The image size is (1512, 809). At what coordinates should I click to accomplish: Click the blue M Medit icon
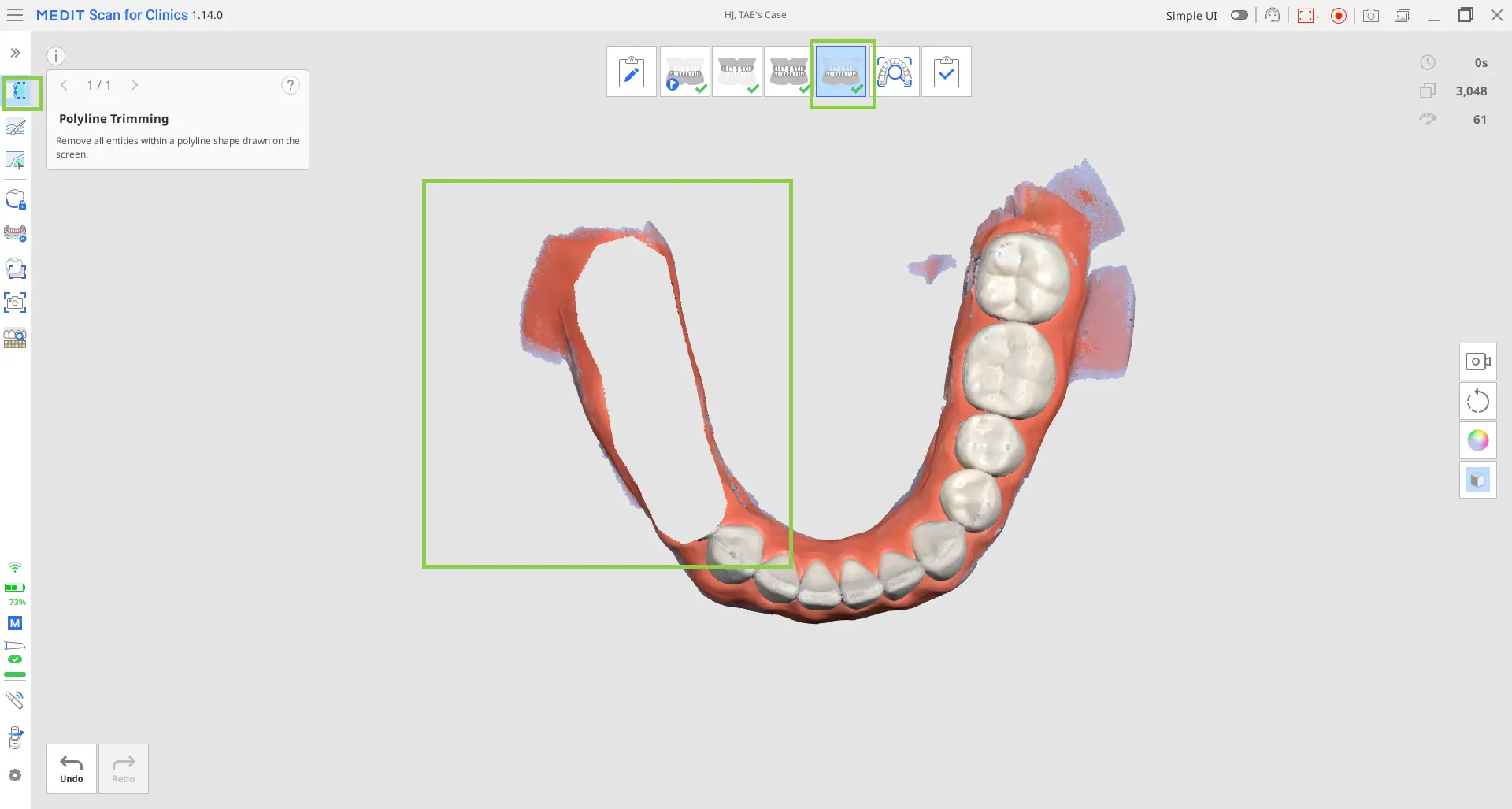point(15,623)
